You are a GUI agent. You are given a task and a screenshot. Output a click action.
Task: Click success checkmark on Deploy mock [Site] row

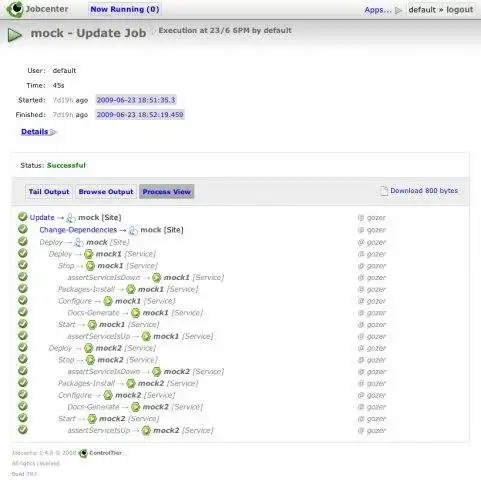click(23, 241)
